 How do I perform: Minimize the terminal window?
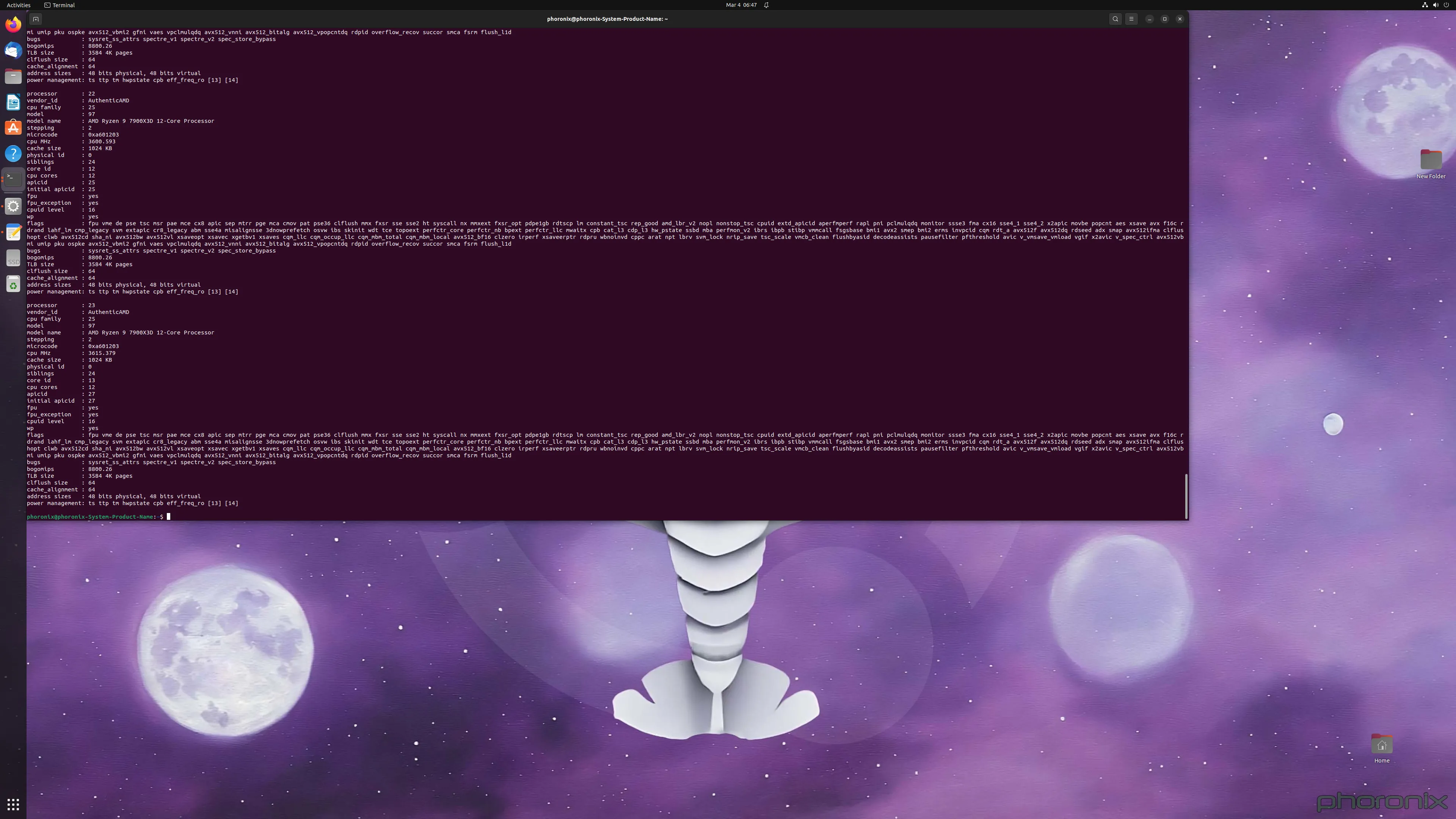pos(1149,19)
